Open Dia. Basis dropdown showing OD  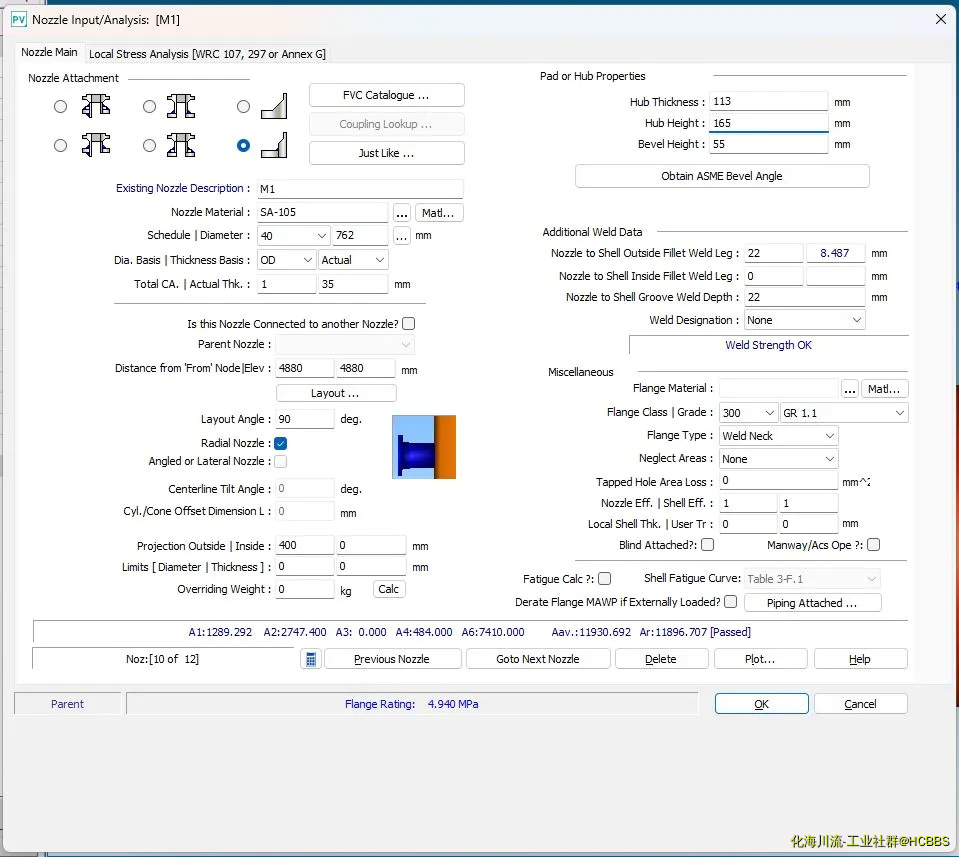click(286, 260)
